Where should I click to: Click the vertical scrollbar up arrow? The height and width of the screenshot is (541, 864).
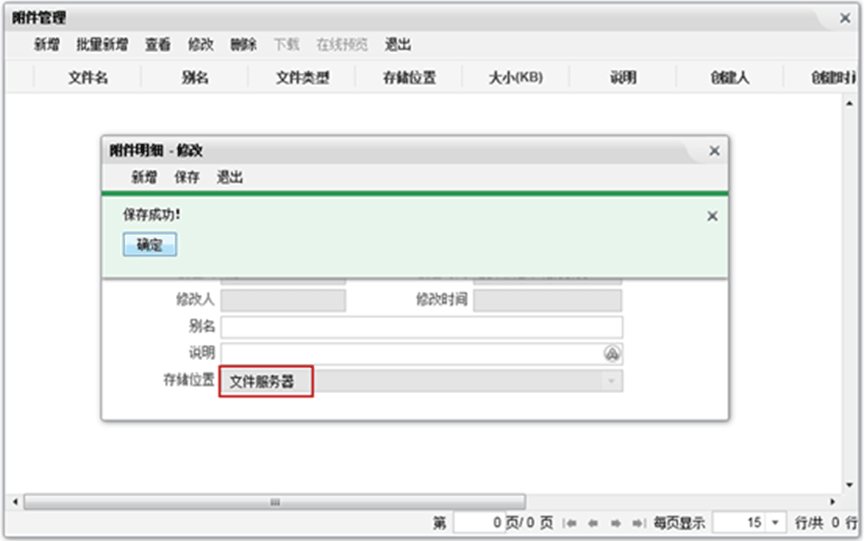click(x=849, y=103)
